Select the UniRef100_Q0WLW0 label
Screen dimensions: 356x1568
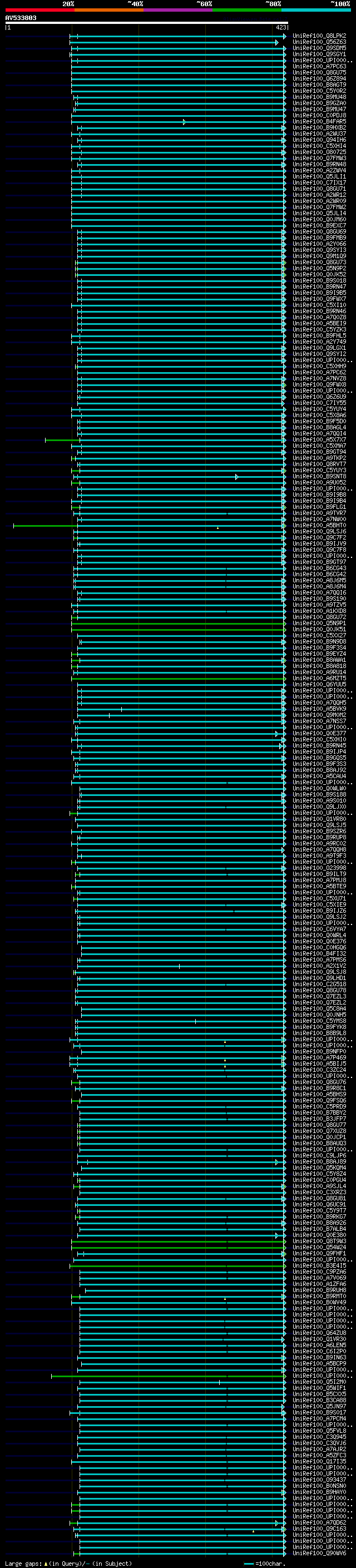tap(319, 788)
